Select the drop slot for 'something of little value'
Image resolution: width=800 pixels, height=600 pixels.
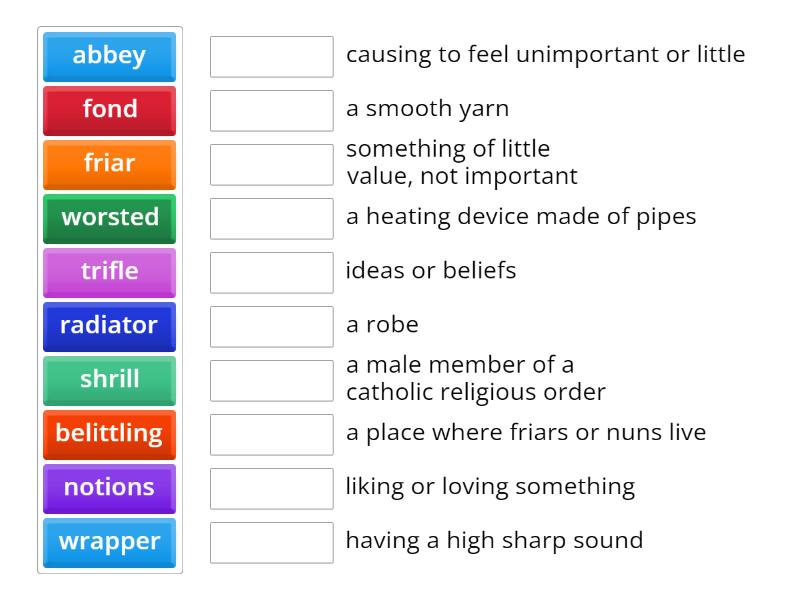271,165
